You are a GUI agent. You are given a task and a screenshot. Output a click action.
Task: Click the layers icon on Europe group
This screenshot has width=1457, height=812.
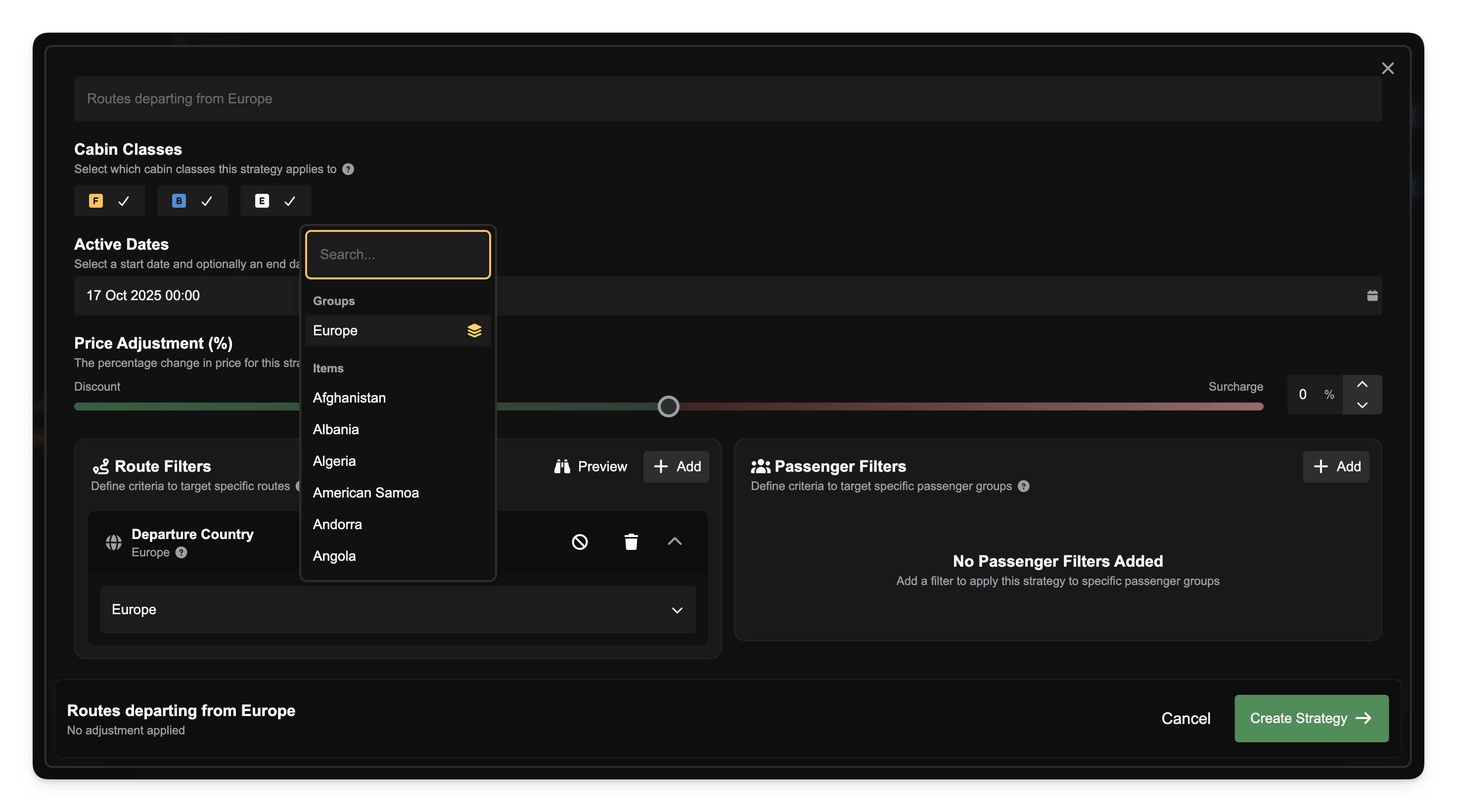tap(474, 330)
